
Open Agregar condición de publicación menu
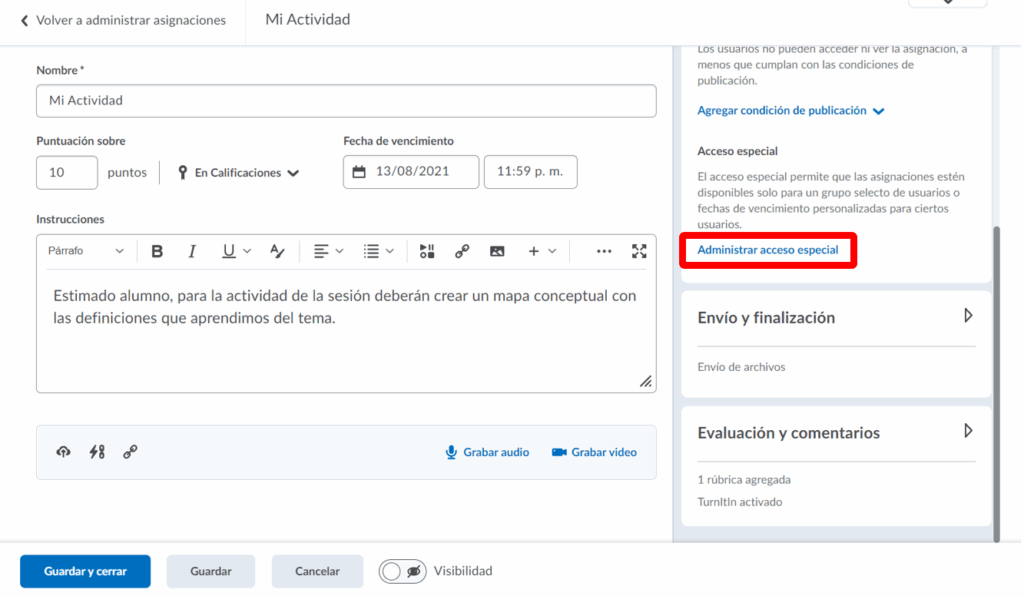tap(790, 111)
